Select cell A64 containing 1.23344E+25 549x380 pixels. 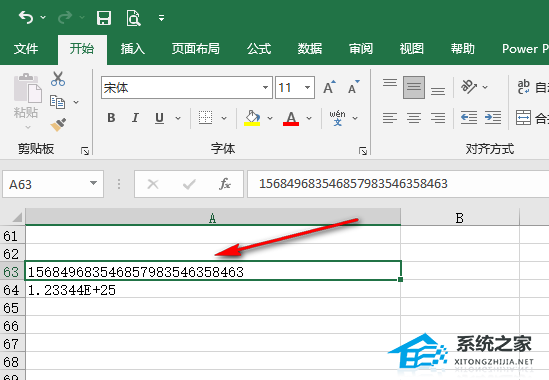click(213, 290)
